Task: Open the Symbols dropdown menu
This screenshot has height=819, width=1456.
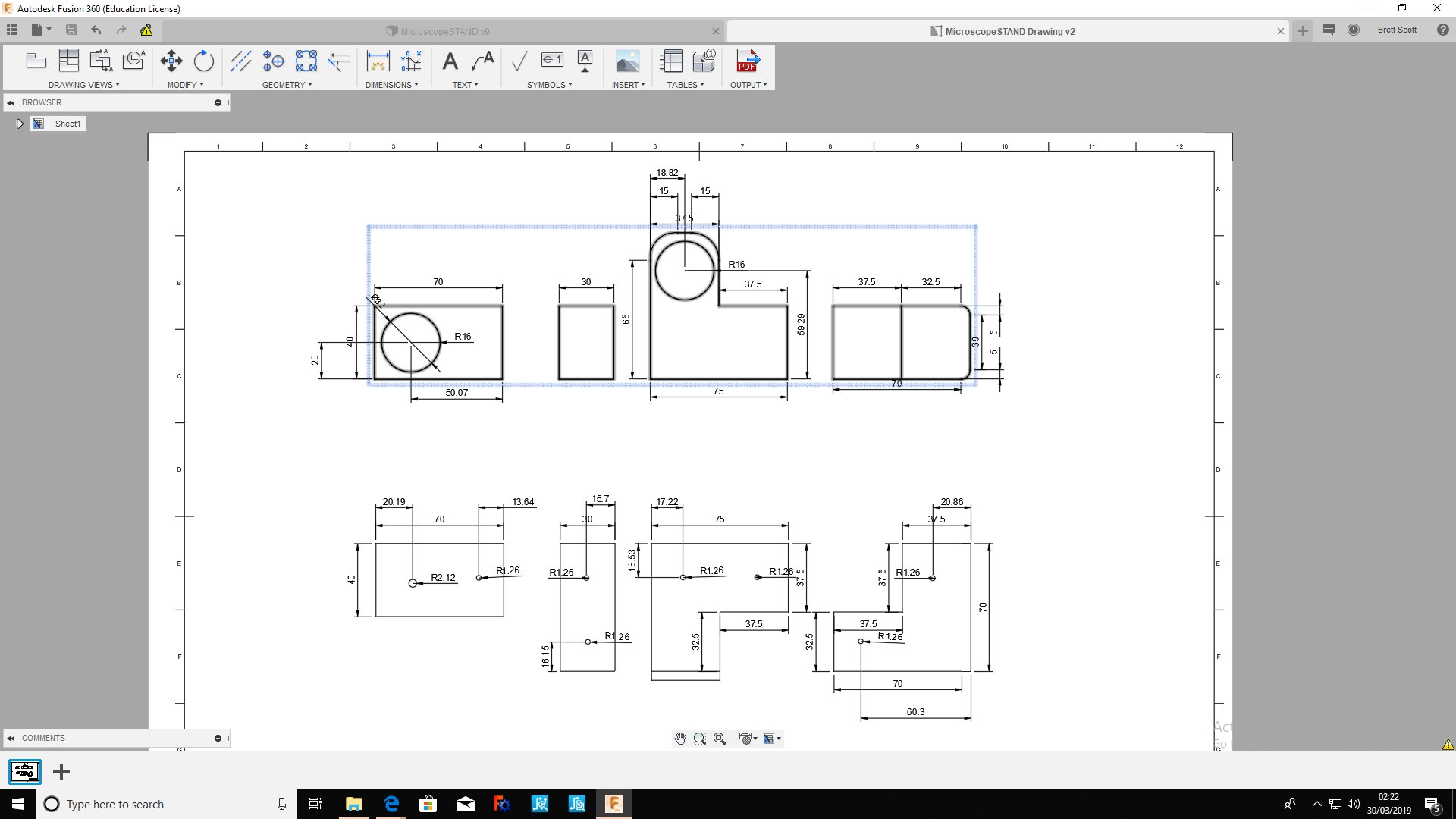Action: [549, 85]
